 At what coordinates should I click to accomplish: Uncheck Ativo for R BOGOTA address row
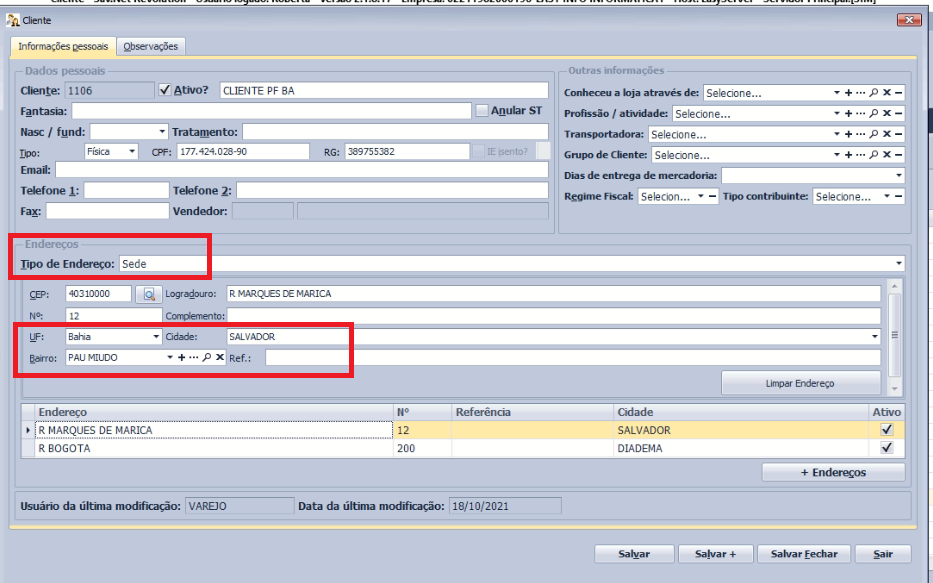coord(885,450)
